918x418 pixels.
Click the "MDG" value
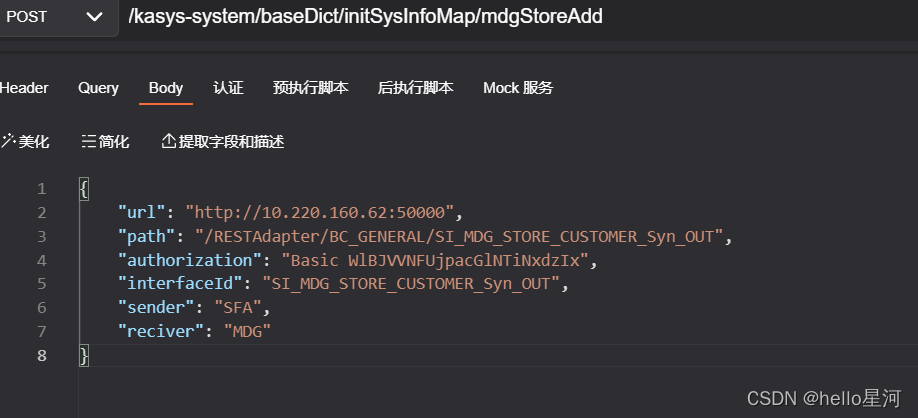tap(248, 331)
